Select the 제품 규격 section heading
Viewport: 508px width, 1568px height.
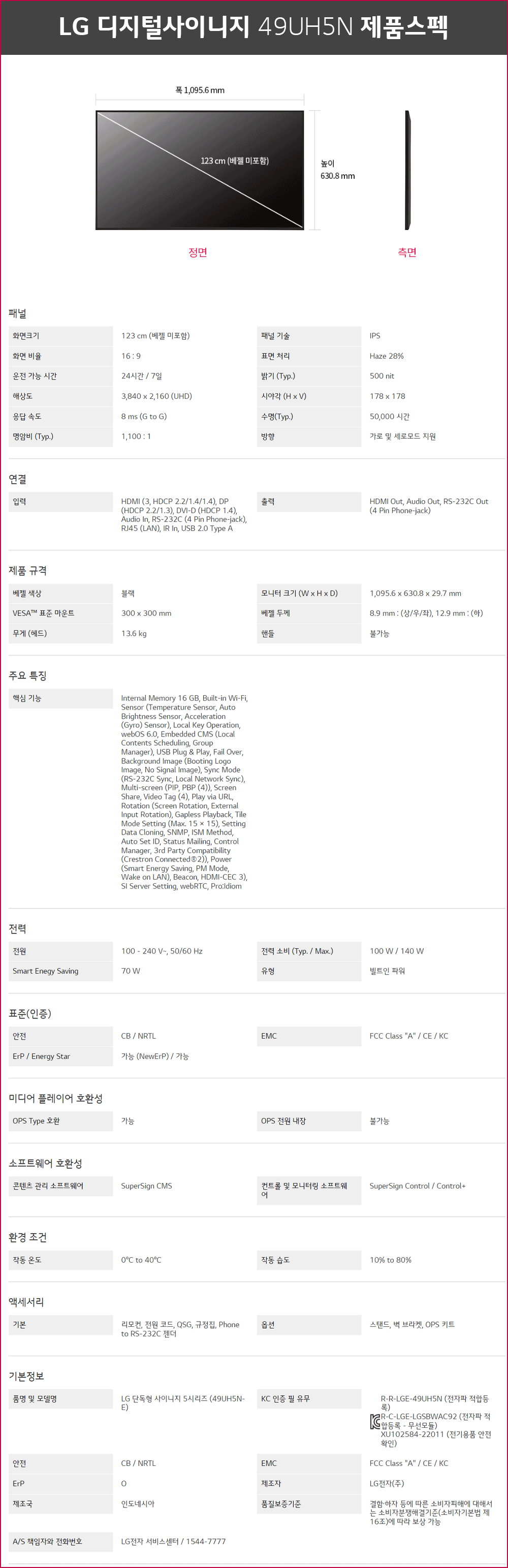[x=27, y=570]
